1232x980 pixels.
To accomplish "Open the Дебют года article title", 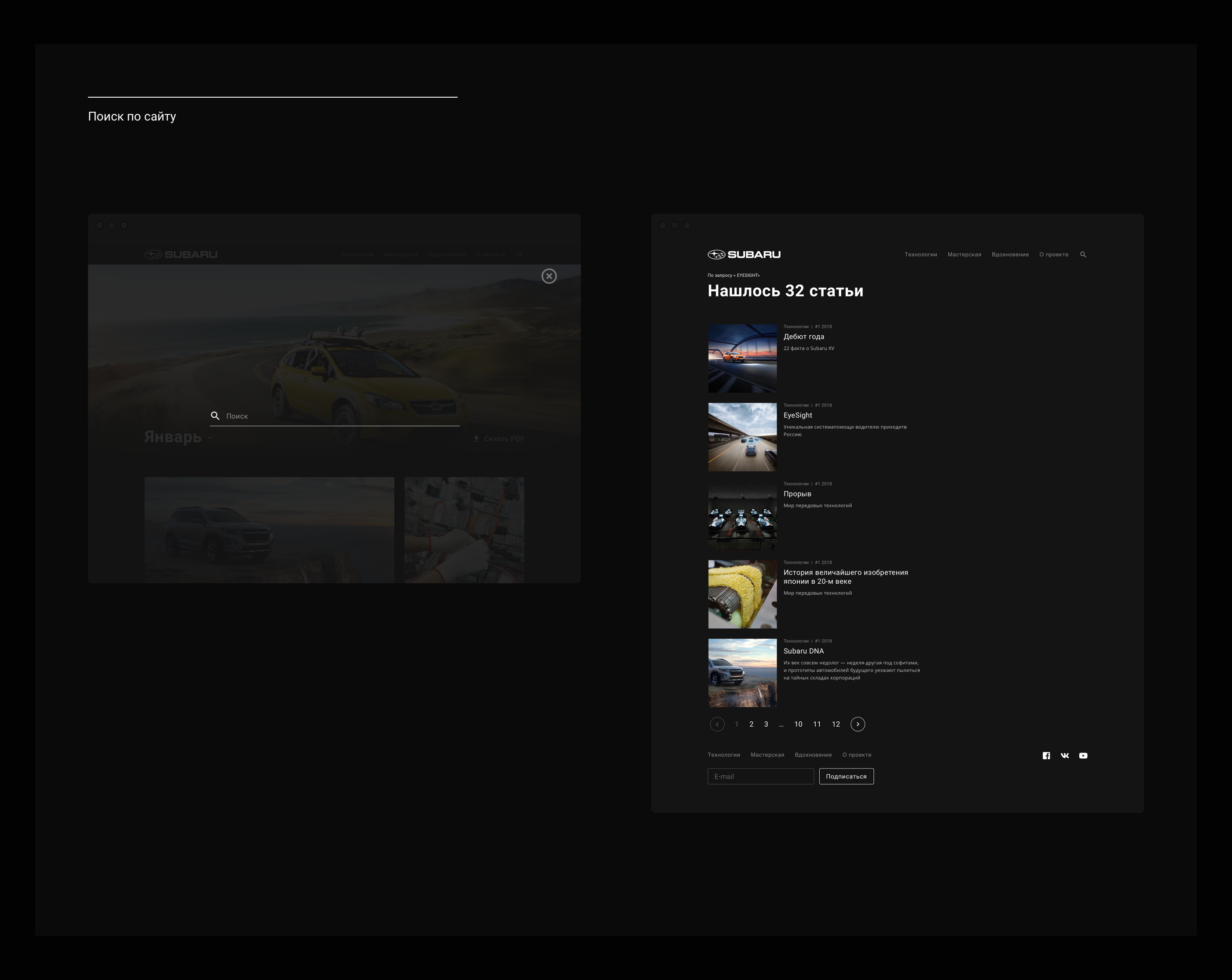I will coord(803,337).
